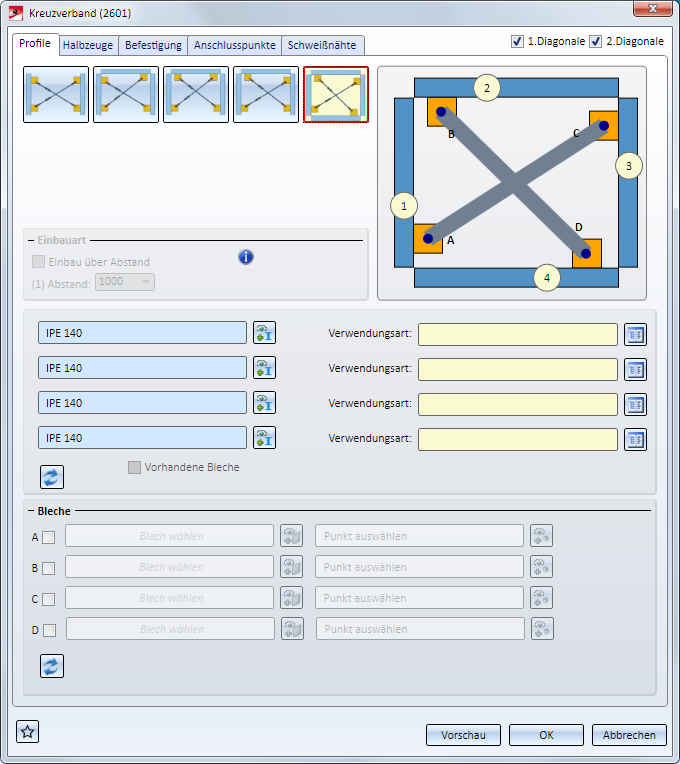Switch to the Profile tab
Viewport: 680px width, 764px height.
click(35, 43)
